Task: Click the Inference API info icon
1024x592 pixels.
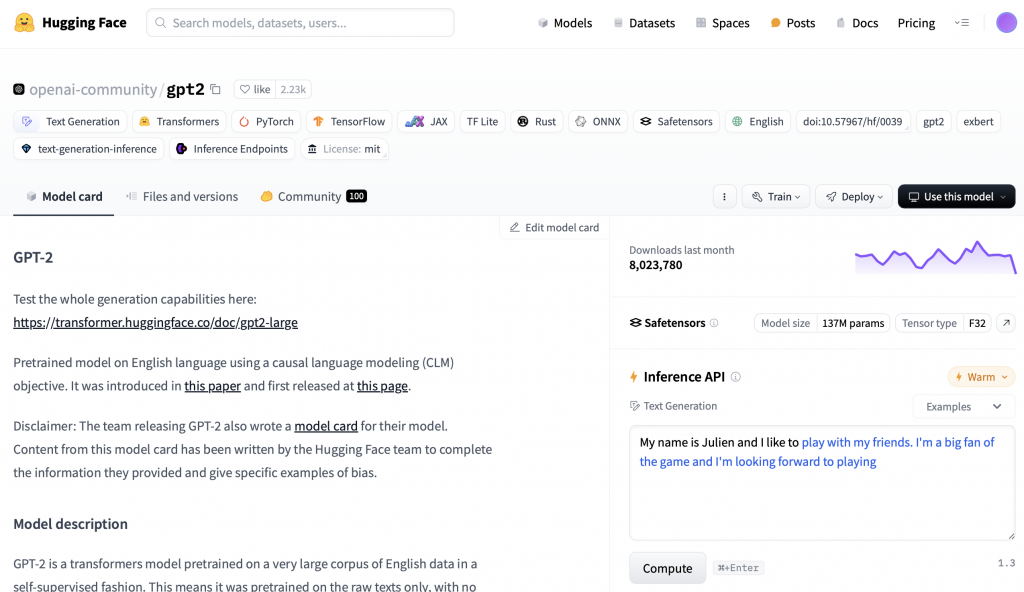Action: (735, 377)
